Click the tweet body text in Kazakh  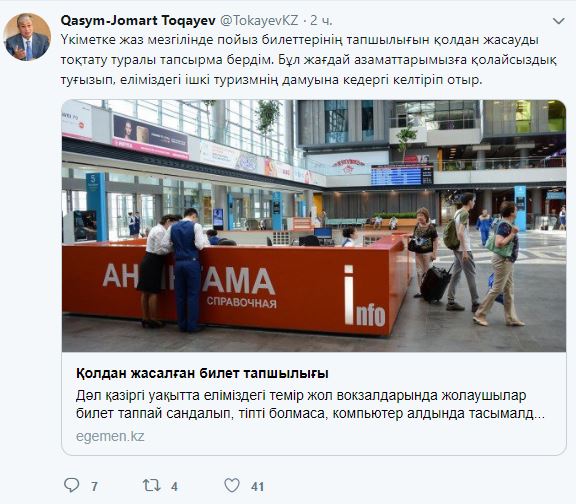[x=309, y=60]
